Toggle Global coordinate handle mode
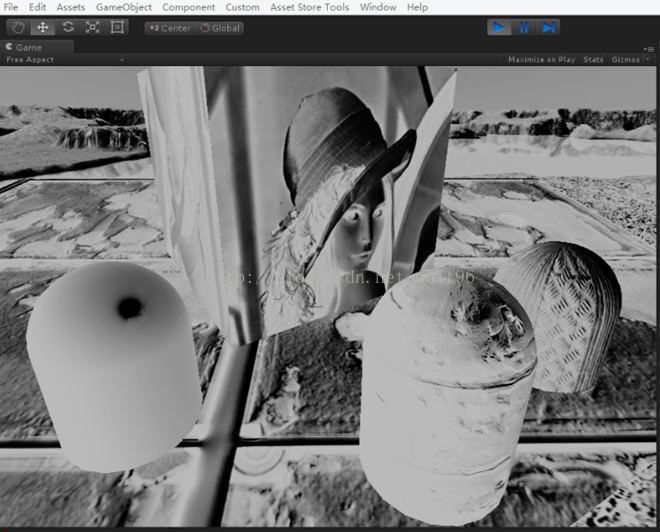660x532 pixels. click(x=221, y=28)
